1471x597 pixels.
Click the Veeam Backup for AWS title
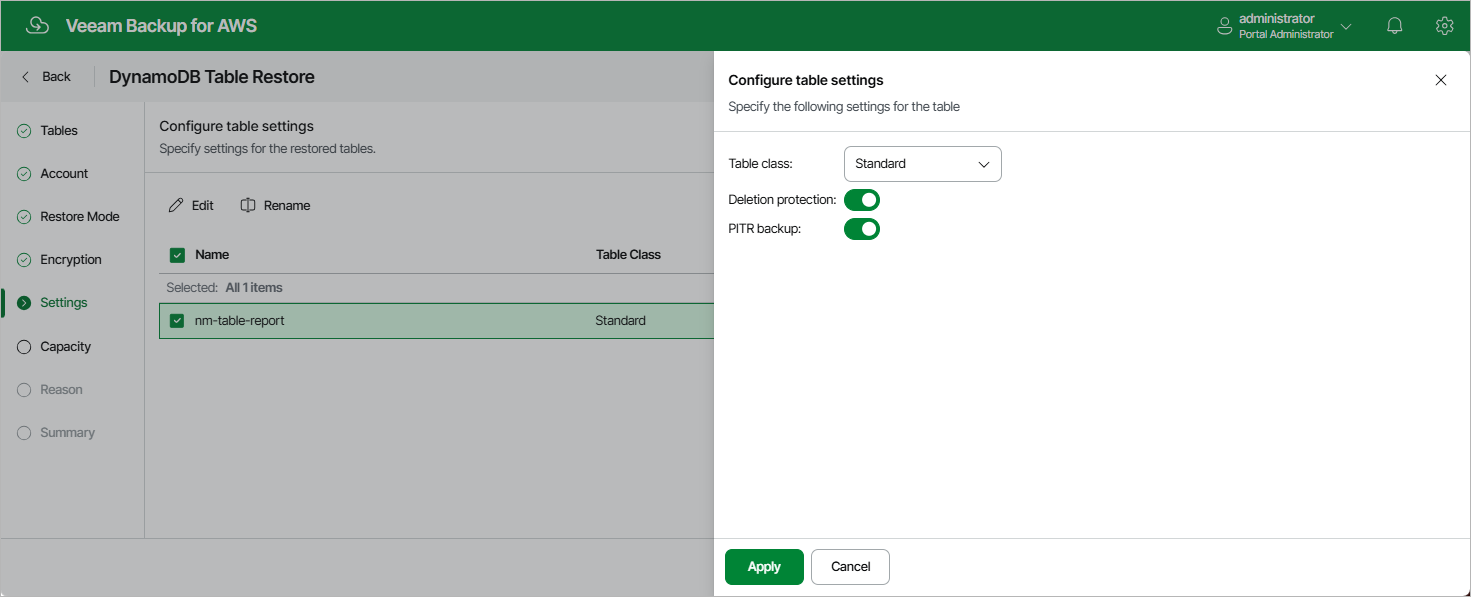[x=161, y=26]
